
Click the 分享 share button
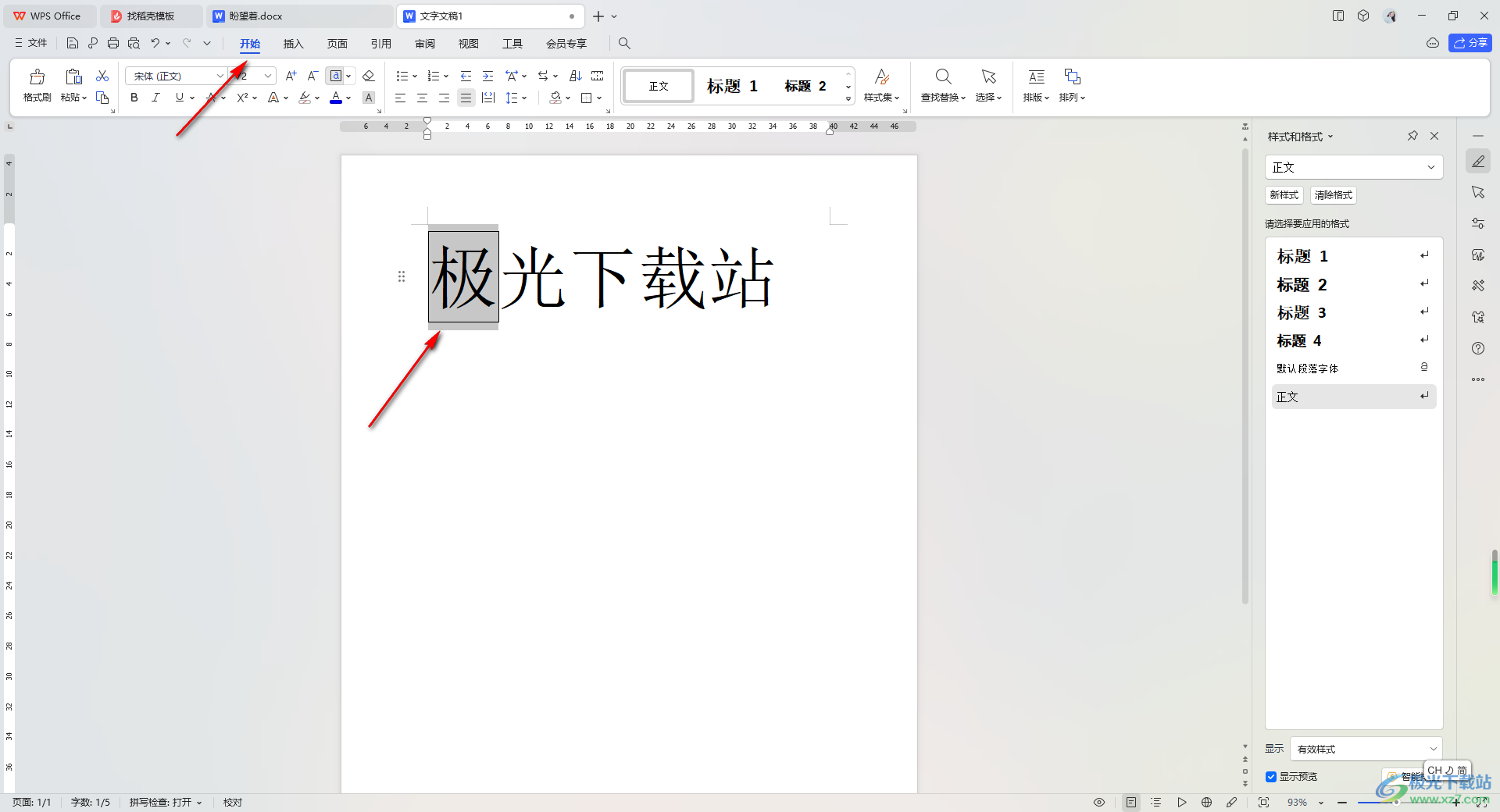1470,43
